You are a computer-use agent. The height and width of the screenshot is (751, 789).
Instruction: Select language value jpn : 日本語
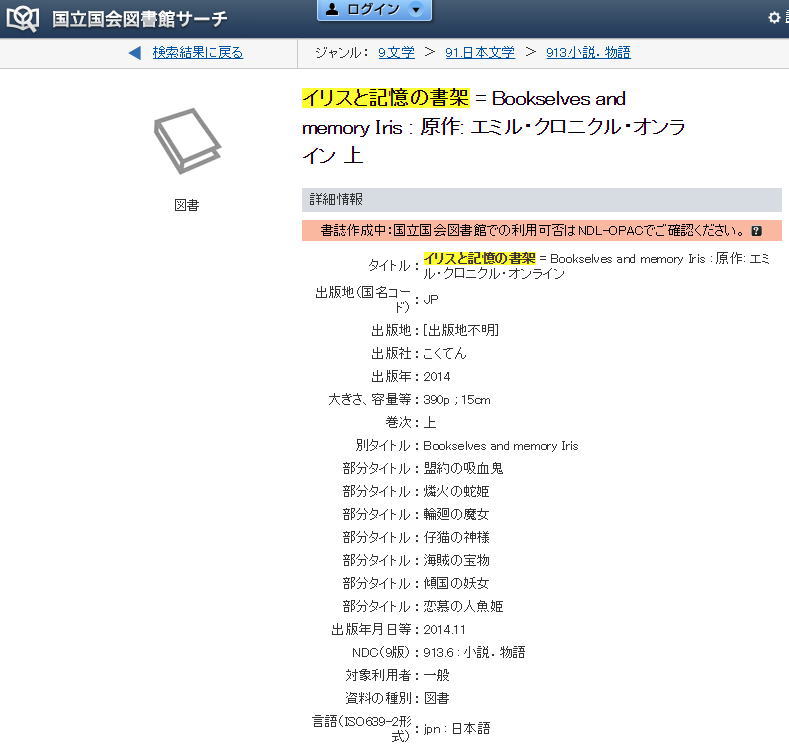click(x=457, y=729)
